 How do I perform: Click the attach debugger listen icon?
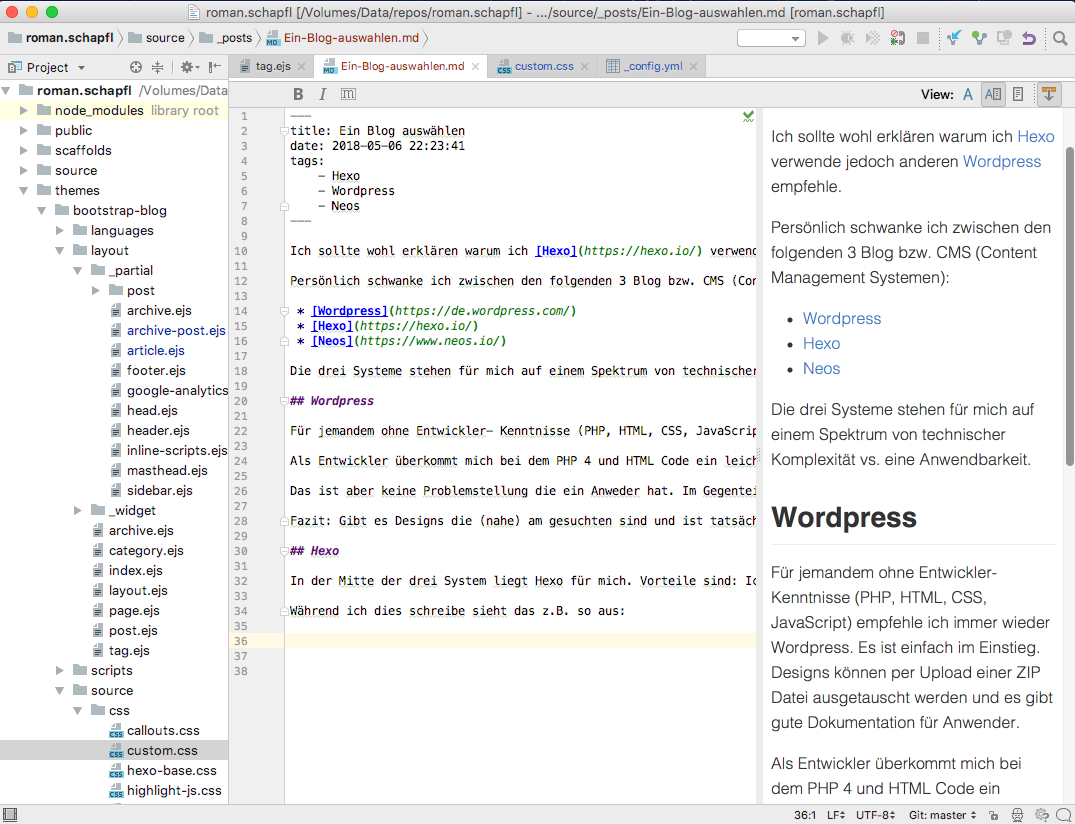897,38
